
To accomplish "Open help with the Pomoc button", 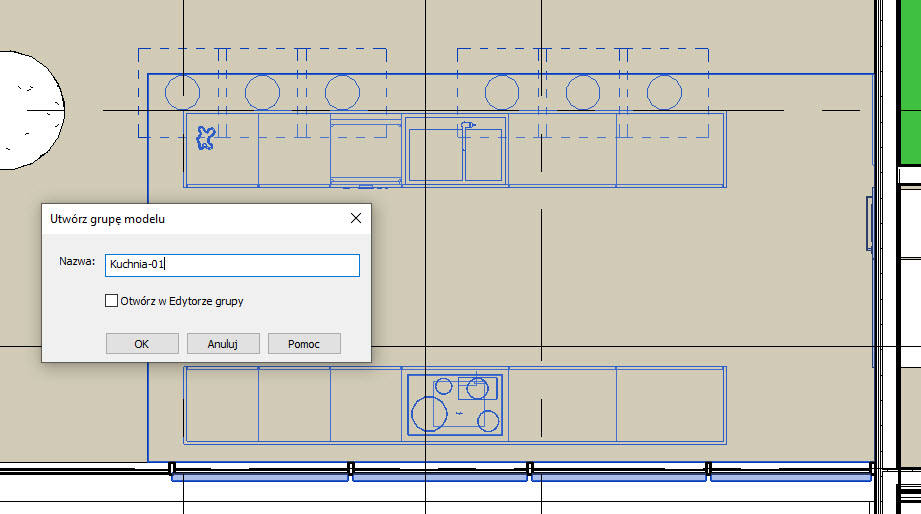I will (304, 343).
